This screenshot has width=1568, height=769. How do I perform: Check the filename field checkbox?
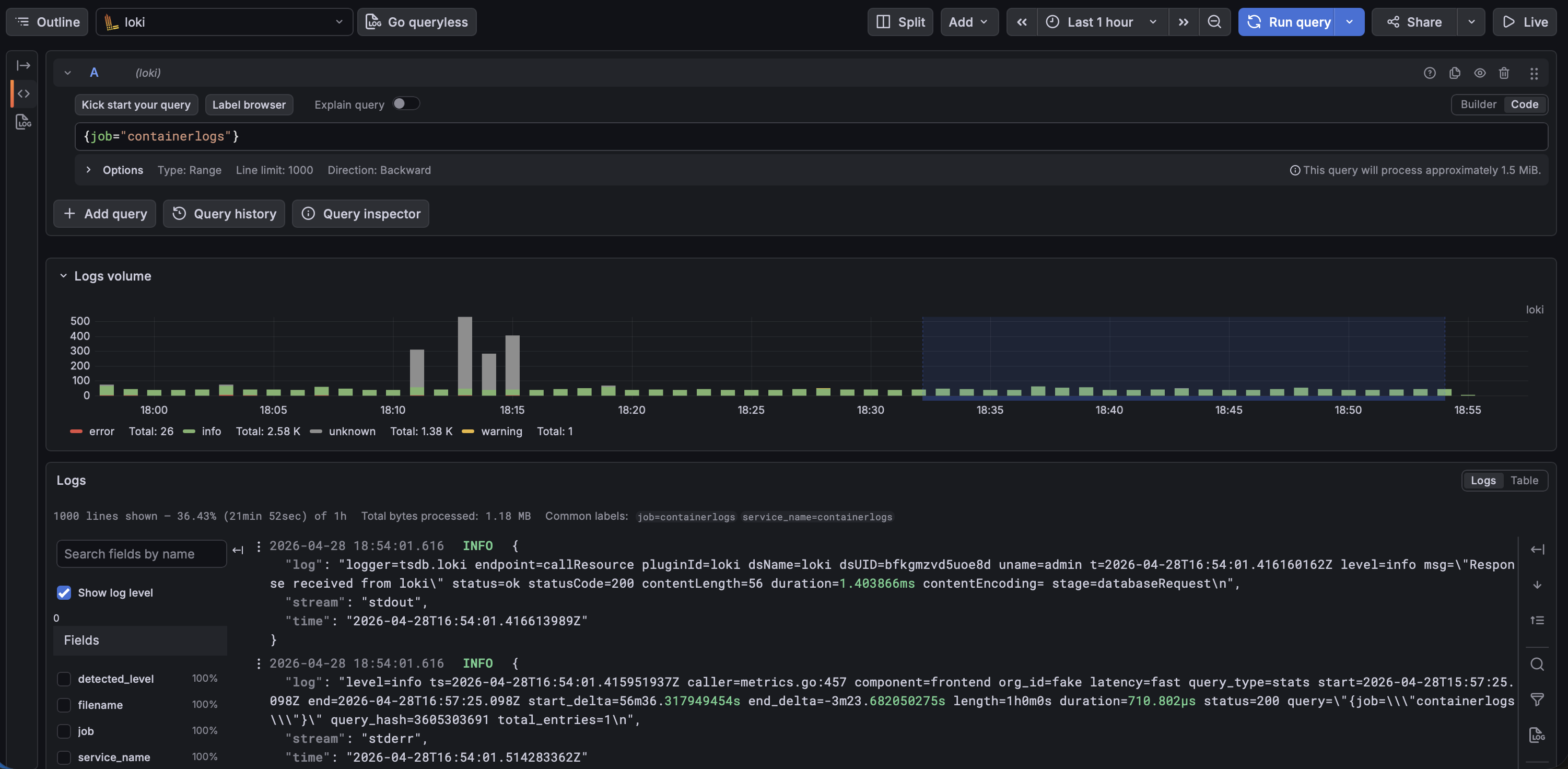63,705
